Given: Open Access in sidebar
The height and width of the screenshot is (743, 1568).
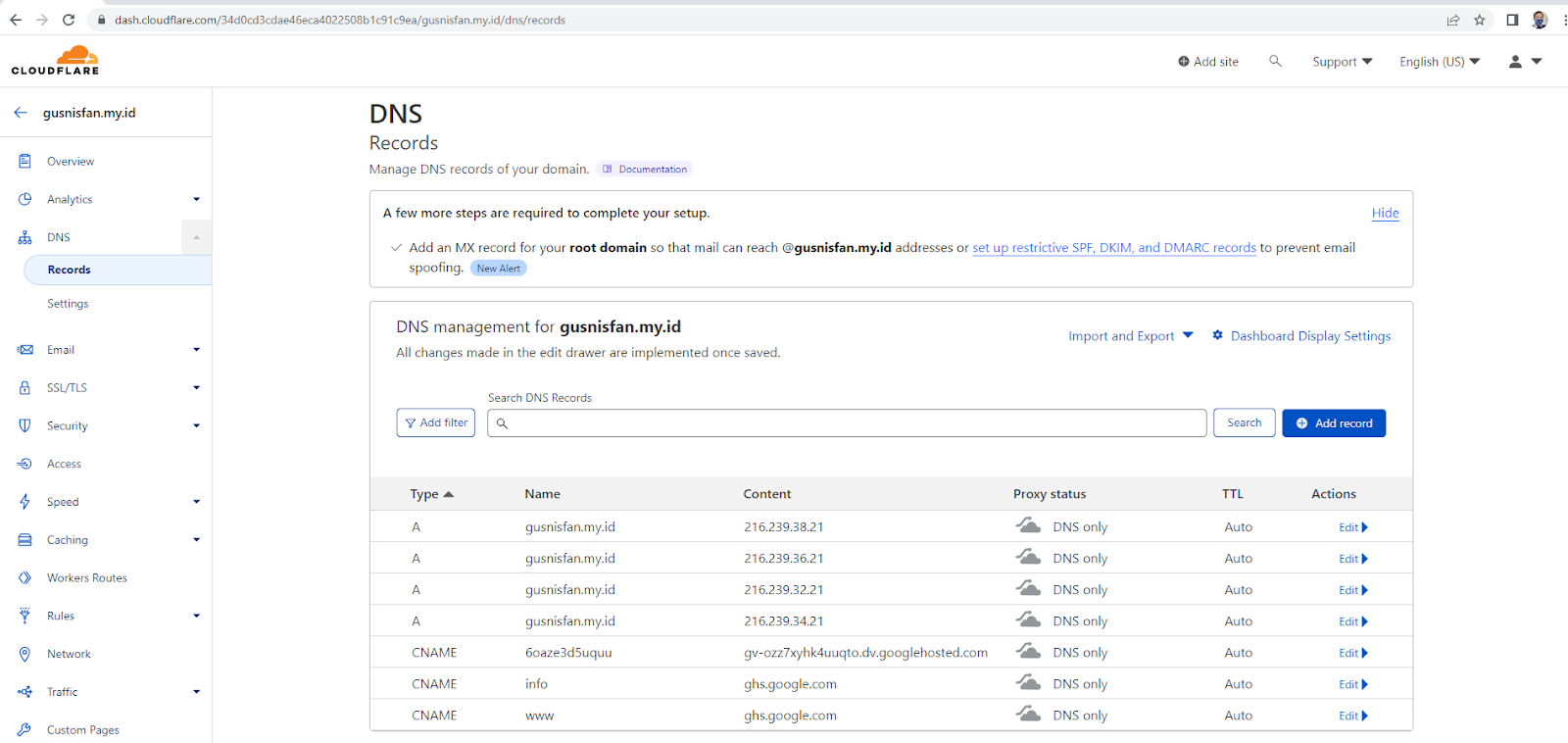Looking at the screenshot, I should [x=64, y=464].
